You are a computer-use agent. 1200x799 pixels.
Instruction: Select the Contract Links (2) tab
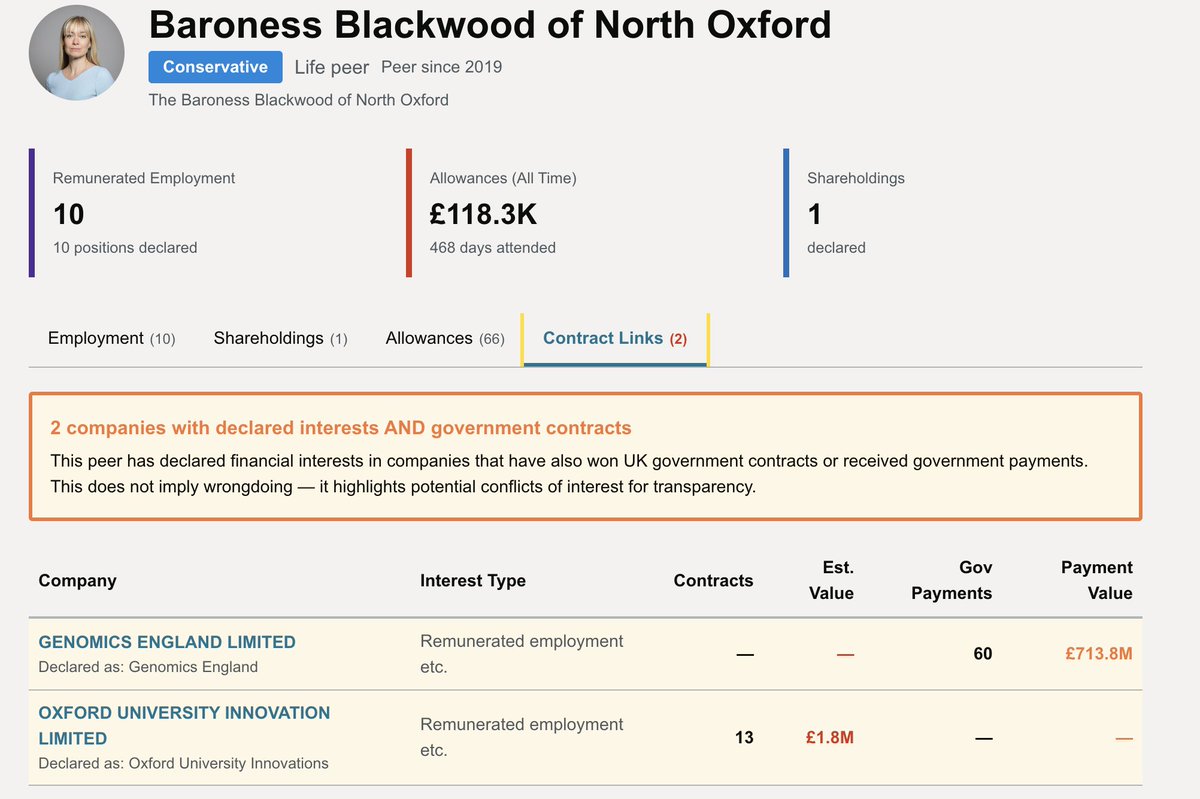point(615,339)
